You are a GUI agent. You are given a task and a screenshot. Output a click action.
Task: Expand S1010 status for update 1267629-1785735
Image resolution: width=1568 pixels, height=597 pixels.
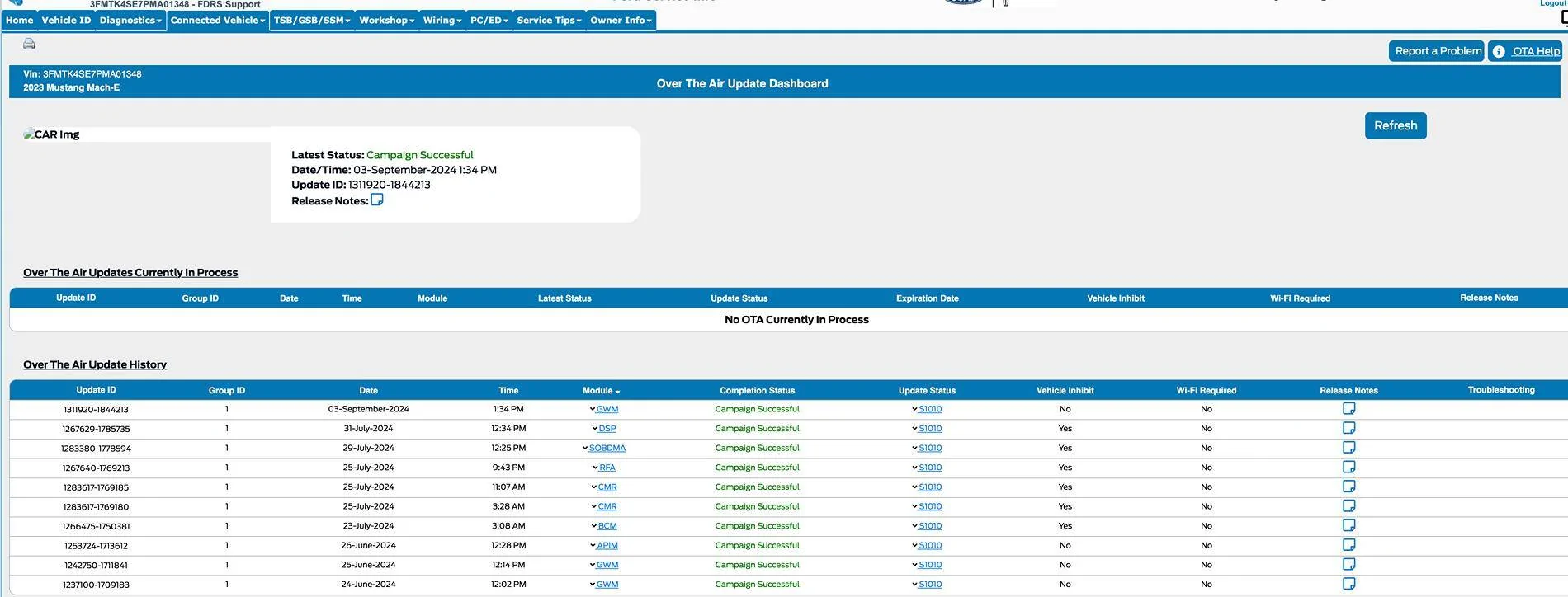927,429
